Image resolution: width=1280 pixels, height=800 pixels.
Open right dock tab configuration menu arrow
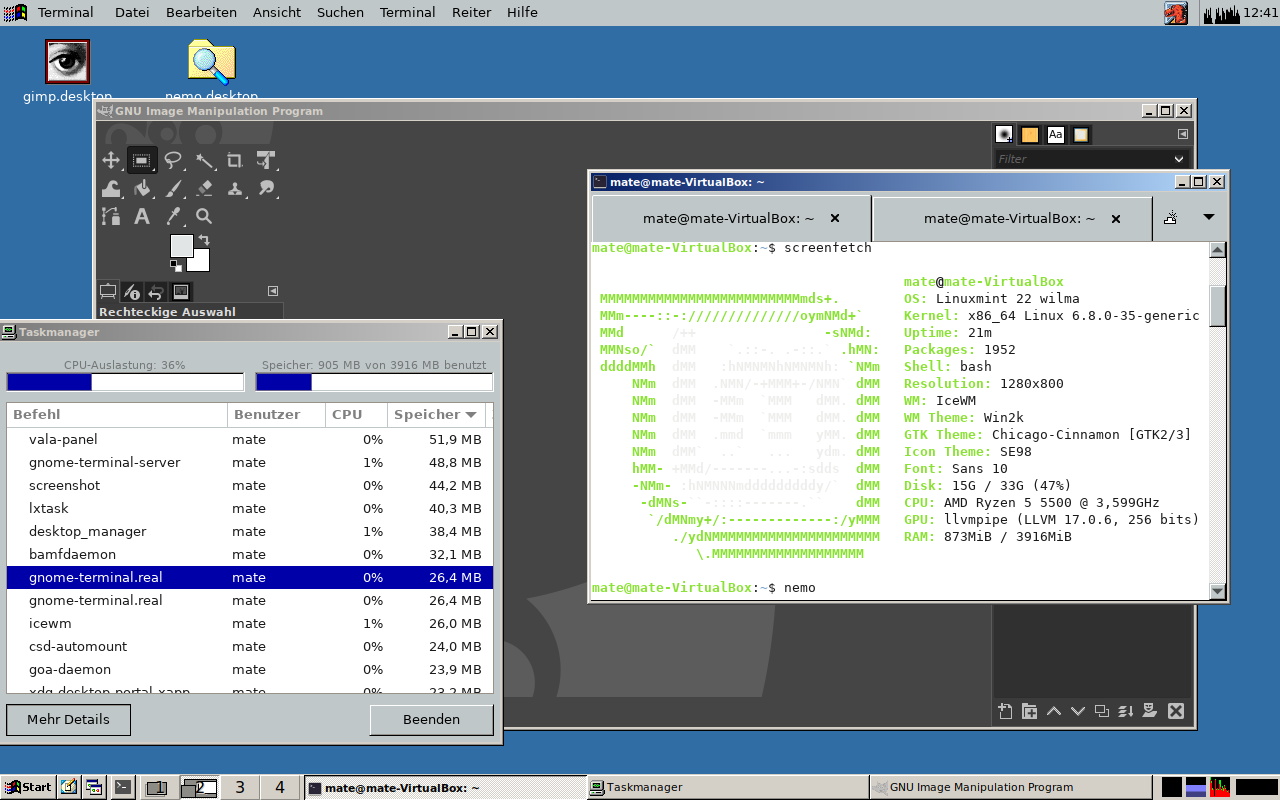pos(1183,134)
